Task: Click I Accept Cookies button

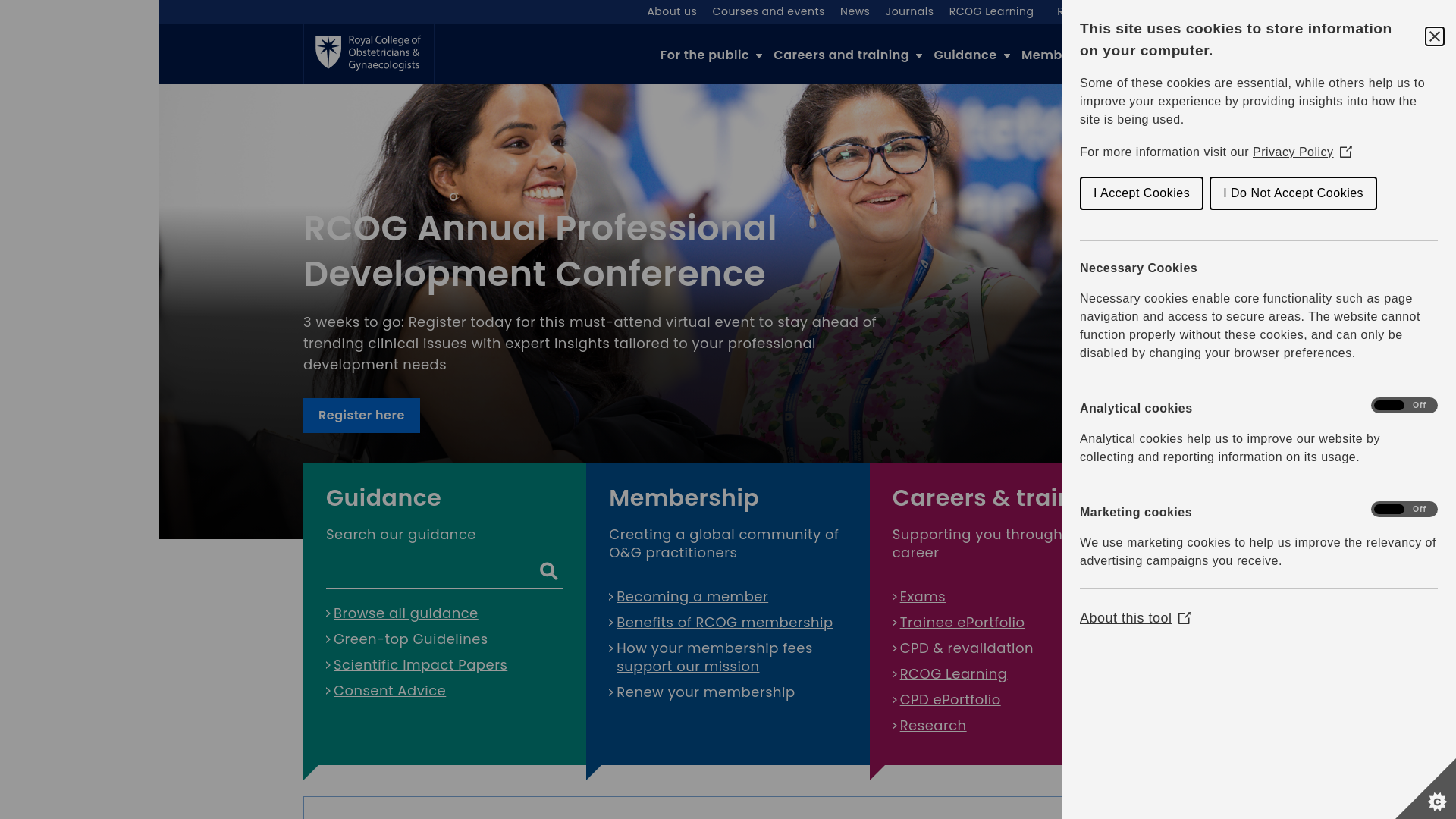Action: (x=1141, y=193)
